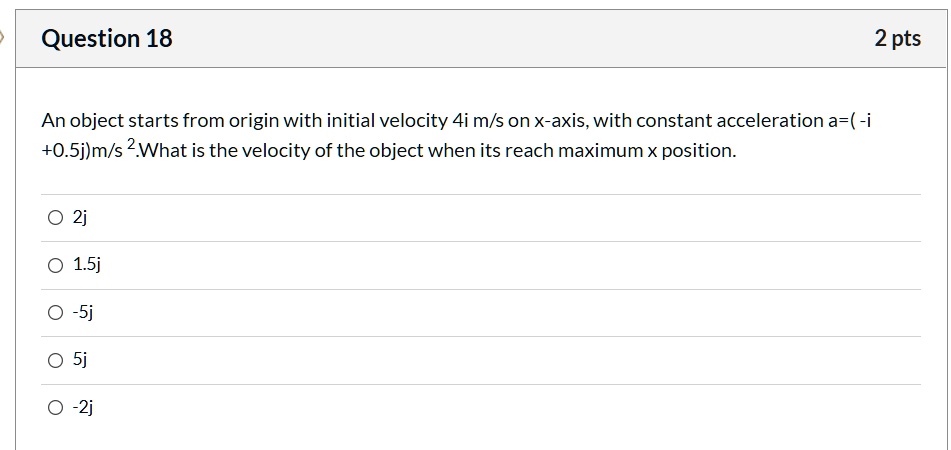Screen dimensions: 951x450
Task: Mark the positive "5j" radio button
Action: pyautogui.click(x=55, y=360)
